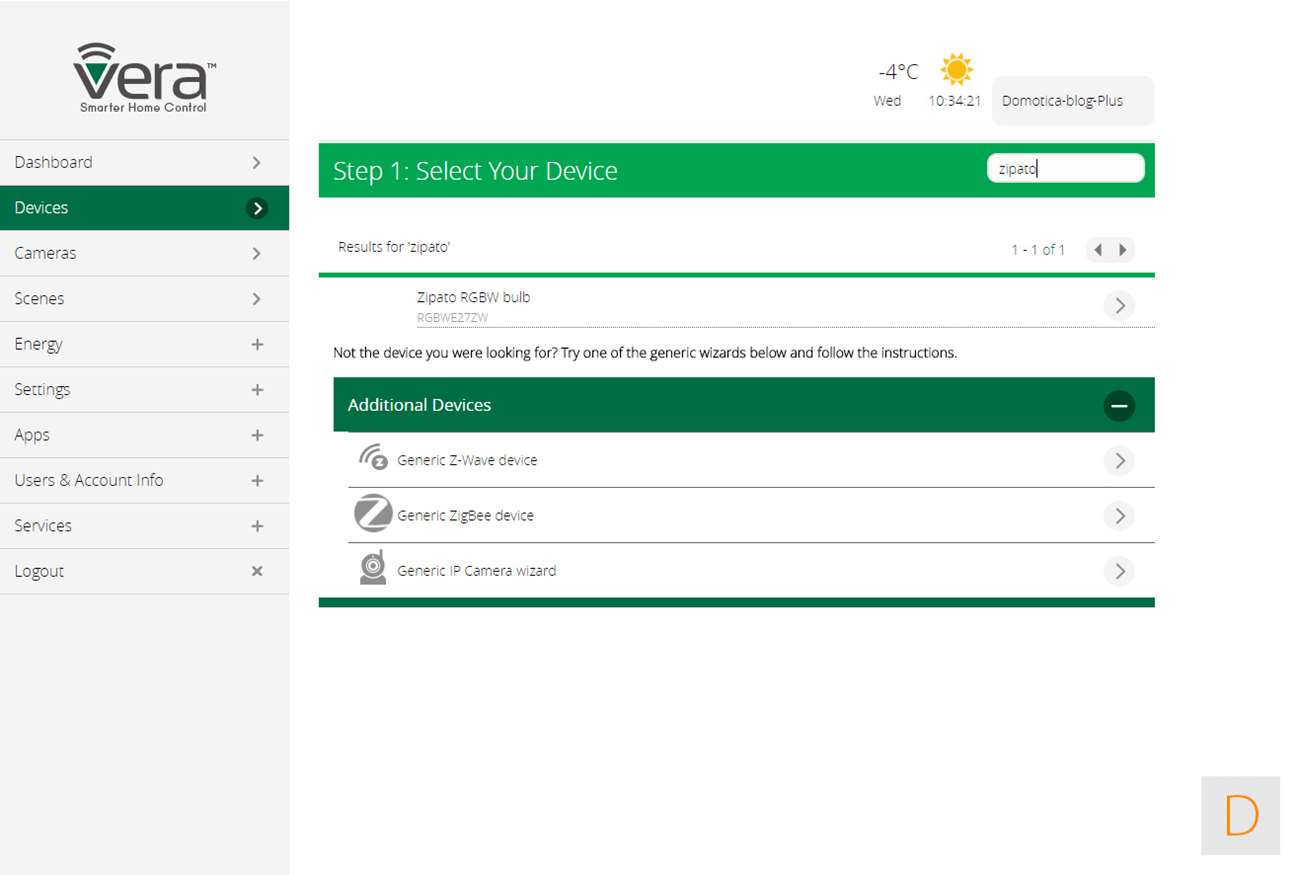Go to previous results page arrow

1098,250
